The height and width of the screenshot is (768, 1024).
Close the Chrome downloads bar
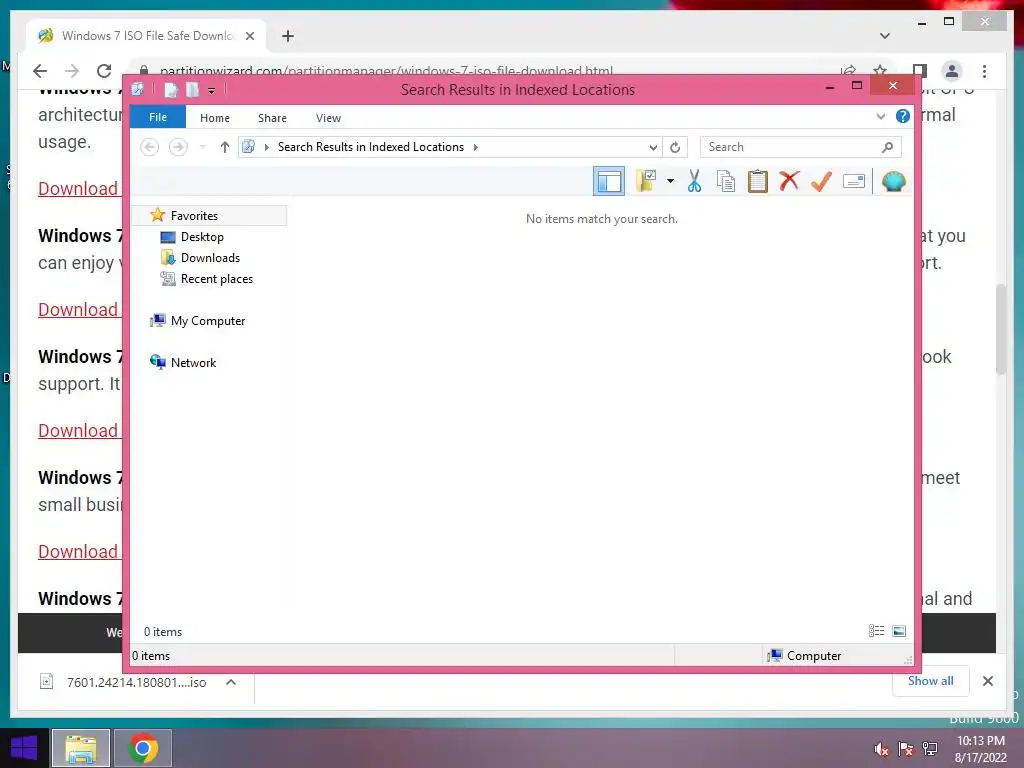pos(987,681)
